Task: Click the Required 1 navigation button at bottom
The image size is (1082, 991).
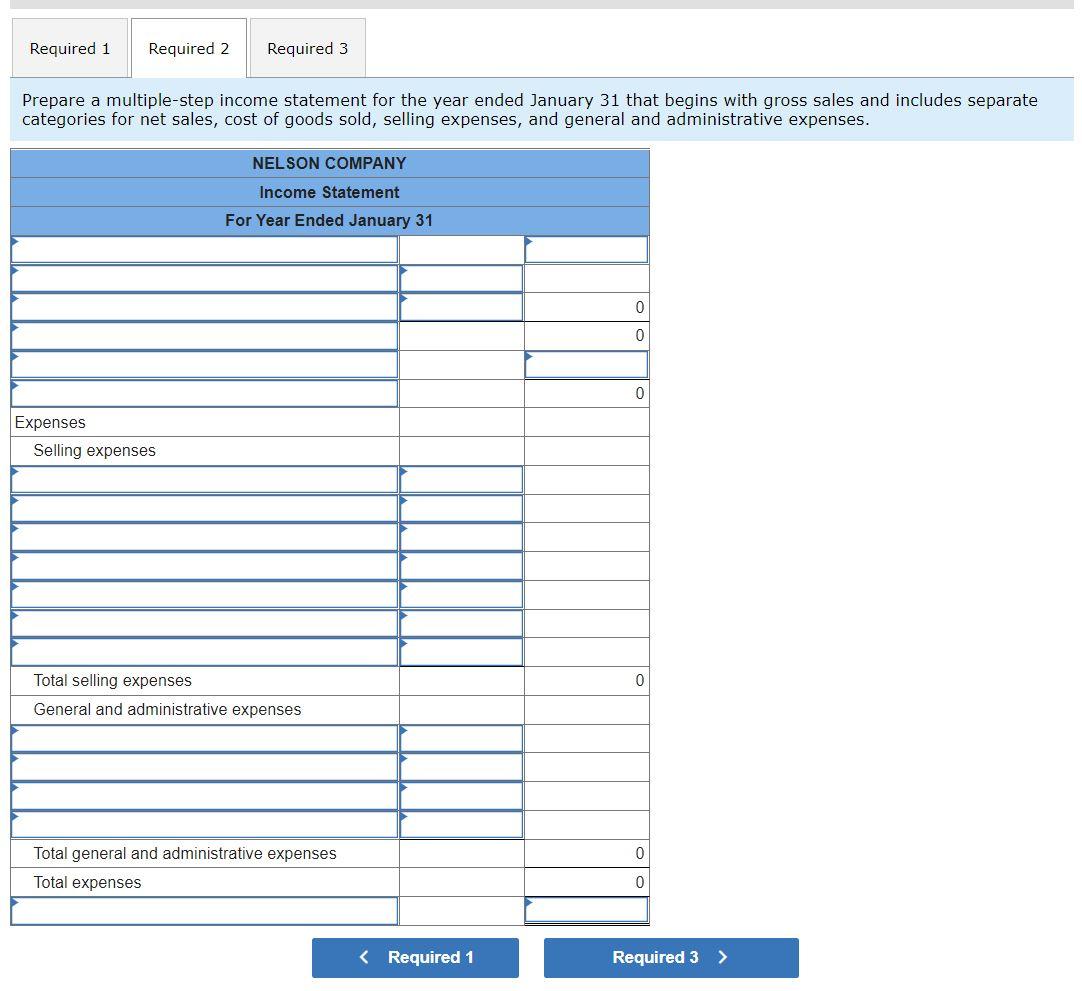Action: point(415,957)
